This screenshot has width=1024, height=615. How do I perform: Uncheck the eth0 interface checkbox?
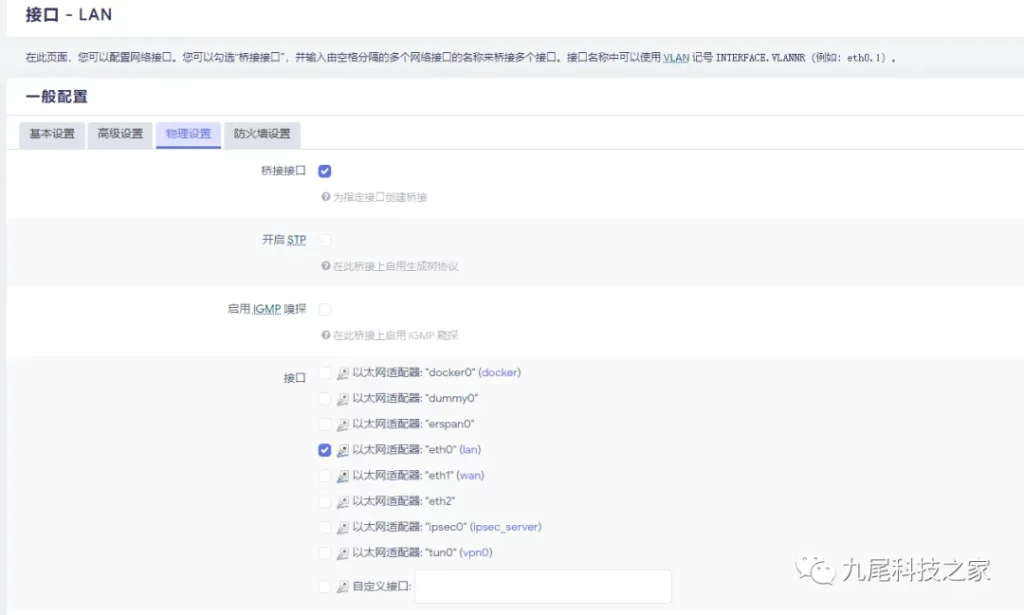(x=324, y=450)
